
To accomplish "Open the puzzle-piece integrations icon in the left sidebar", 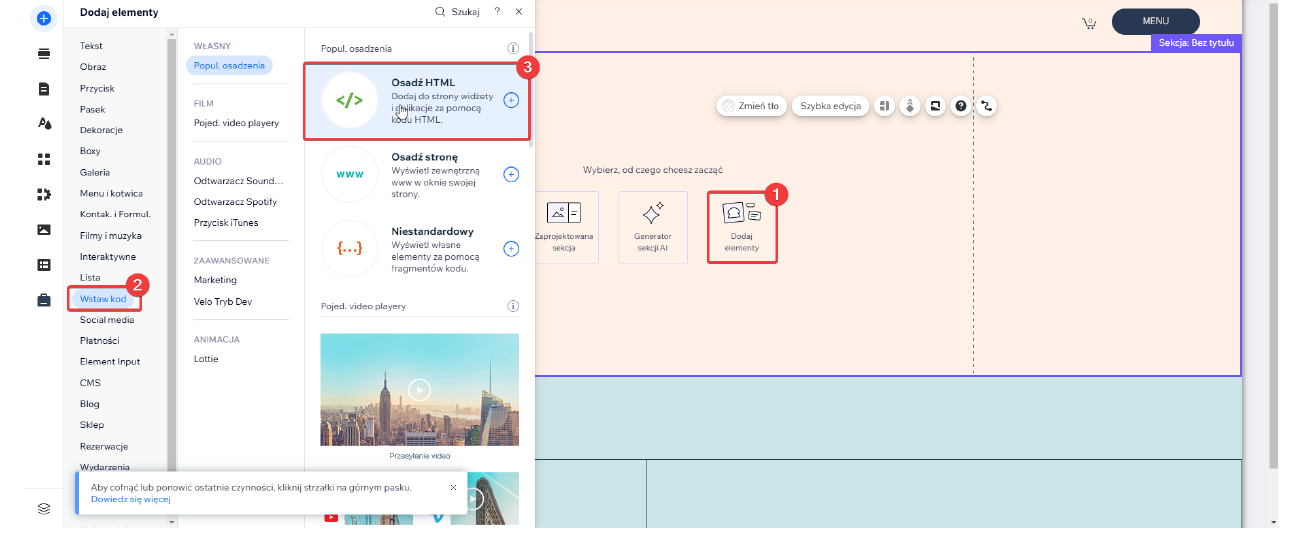I will [43, 194].
